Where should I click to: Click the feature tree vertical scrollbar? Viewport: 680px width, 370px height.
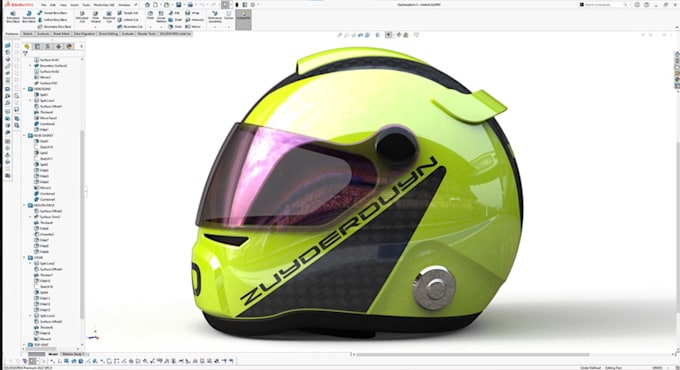pyautogui.click(x=82, y=225)
